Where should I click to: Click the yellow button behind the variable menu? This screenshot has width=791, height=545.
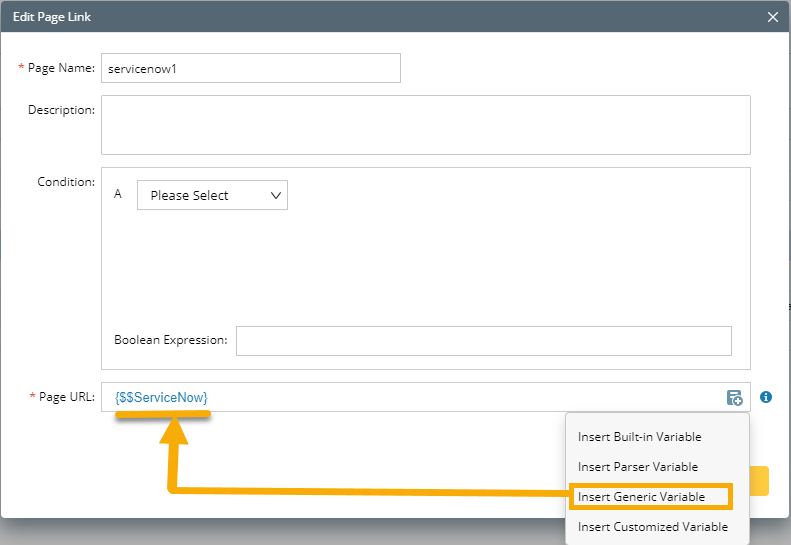pos(759,481)
